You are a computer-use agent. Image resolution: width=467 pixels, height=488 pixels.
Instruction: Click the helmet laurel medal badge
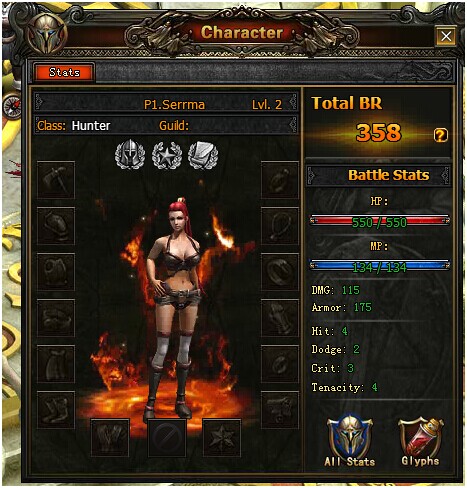tap(130, 155)
